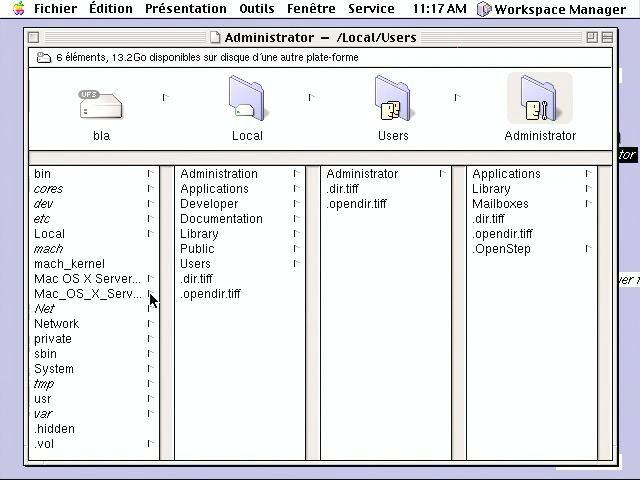
Task: Click the expand arrow next to Public
Action: 297,248
